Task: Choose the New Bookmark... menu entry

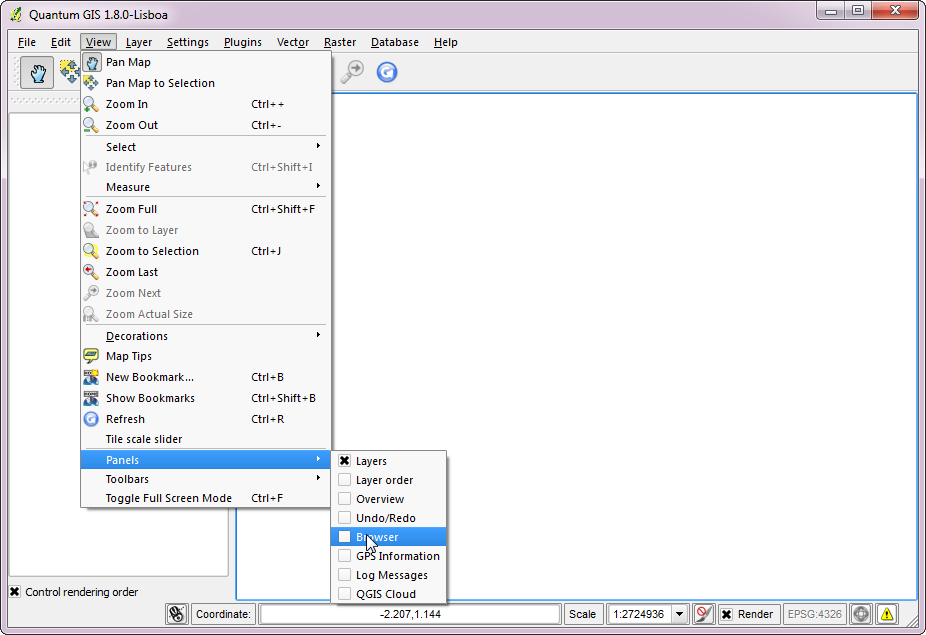Action: 205,377
